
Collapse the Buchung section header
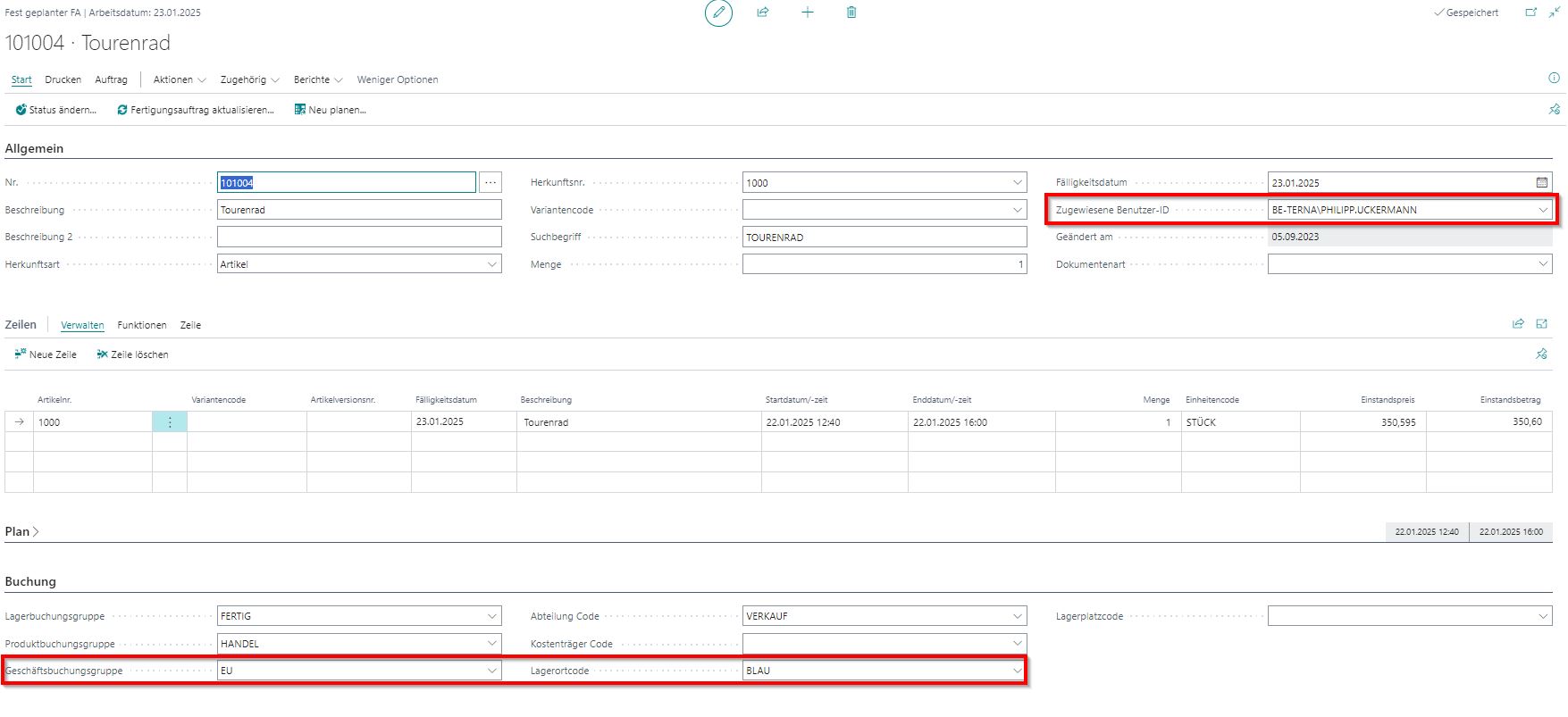click(30, 581)
